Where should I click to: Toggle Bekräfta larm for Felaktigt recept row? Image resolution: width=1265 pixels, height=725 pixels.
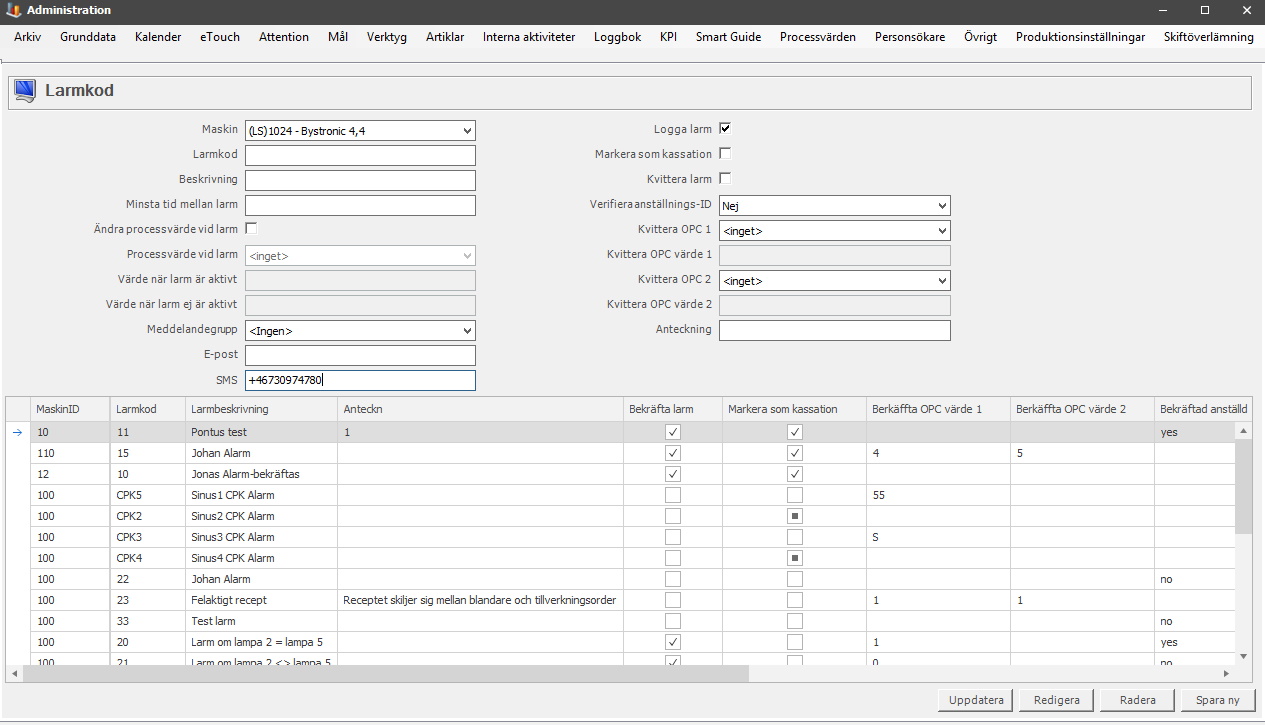673,600
